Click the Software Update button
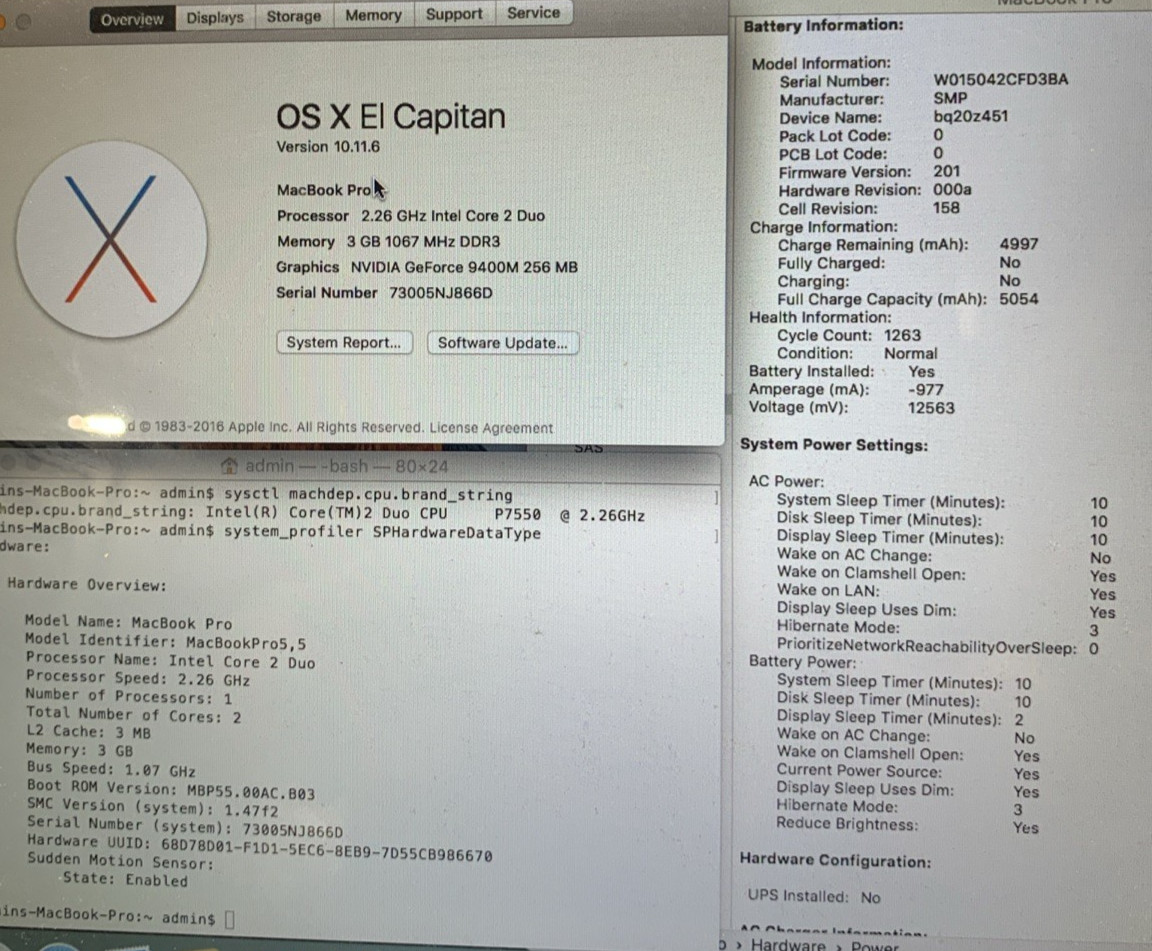Viewport: 1152px width, 951px height. [503, 343]
